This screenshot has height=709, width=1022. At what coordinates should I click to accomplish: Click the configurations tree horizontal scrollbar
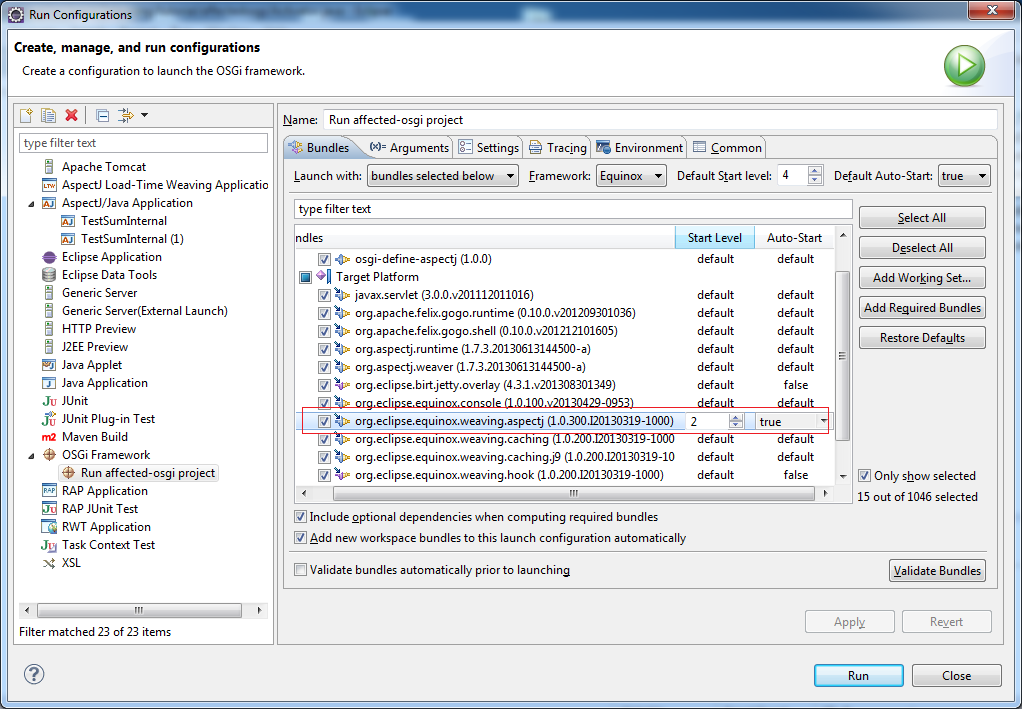coord(139,611)
